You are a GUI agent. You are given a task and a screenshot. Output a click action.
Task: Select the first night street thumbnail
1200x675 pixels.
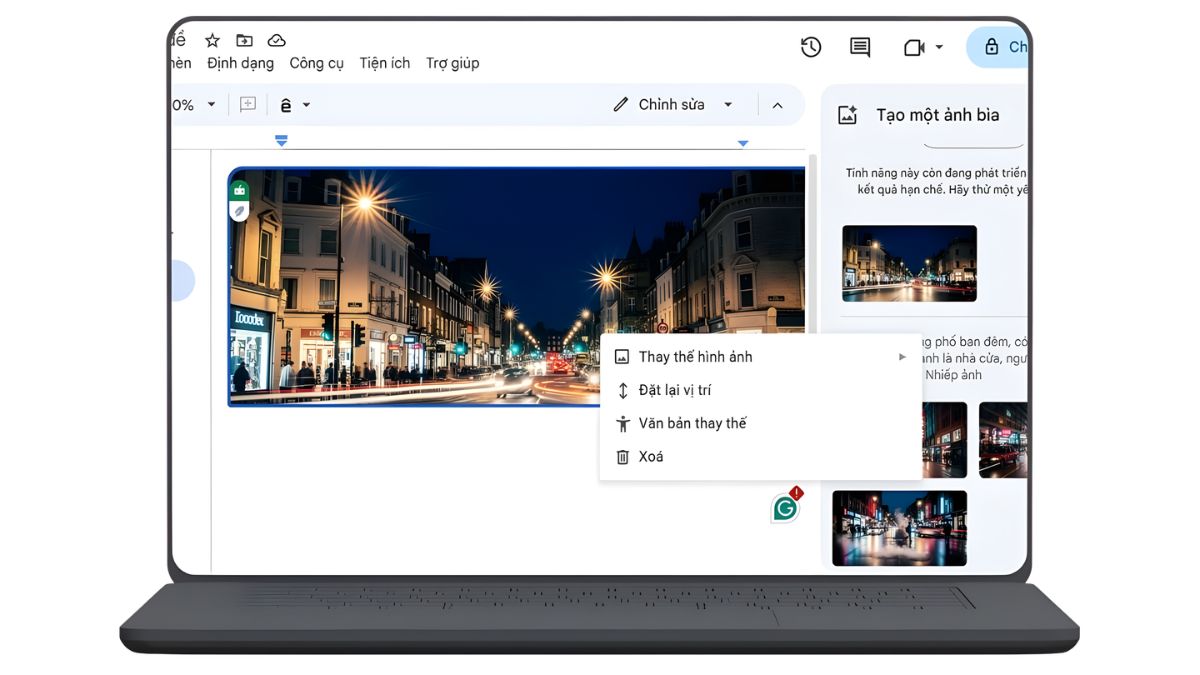(909, 263)
